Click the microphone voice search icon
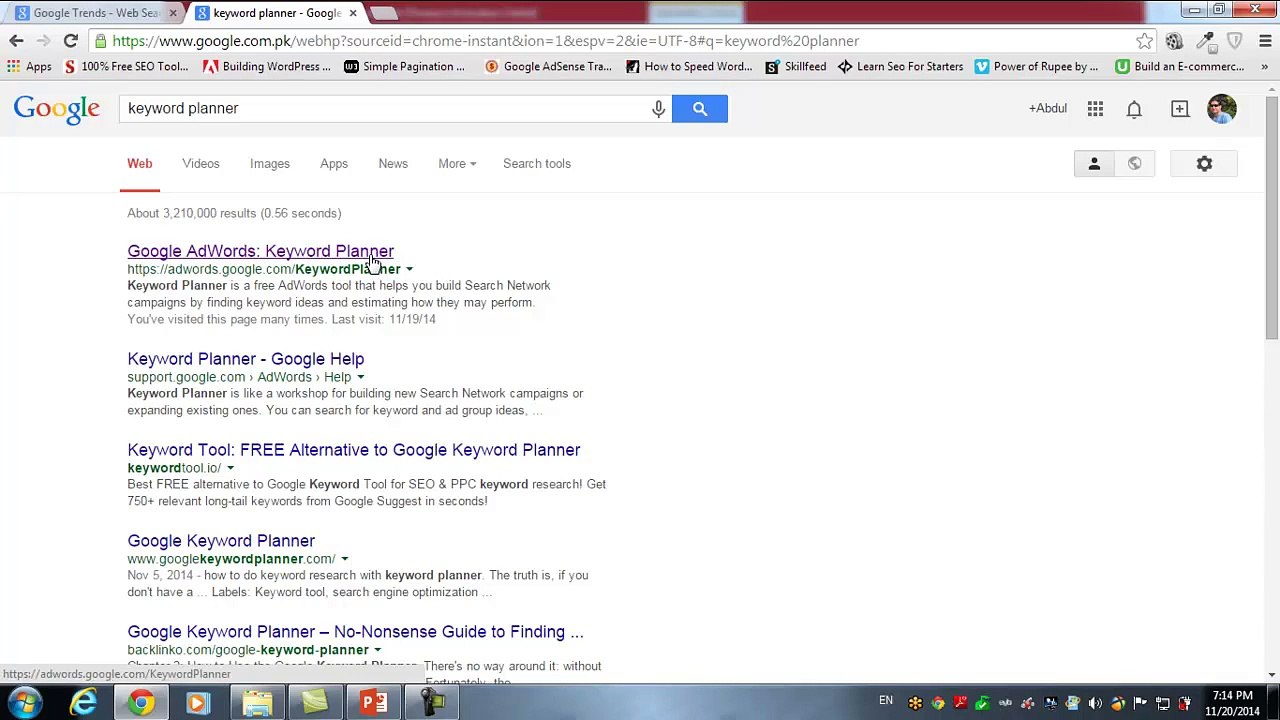 pos(658,108)
